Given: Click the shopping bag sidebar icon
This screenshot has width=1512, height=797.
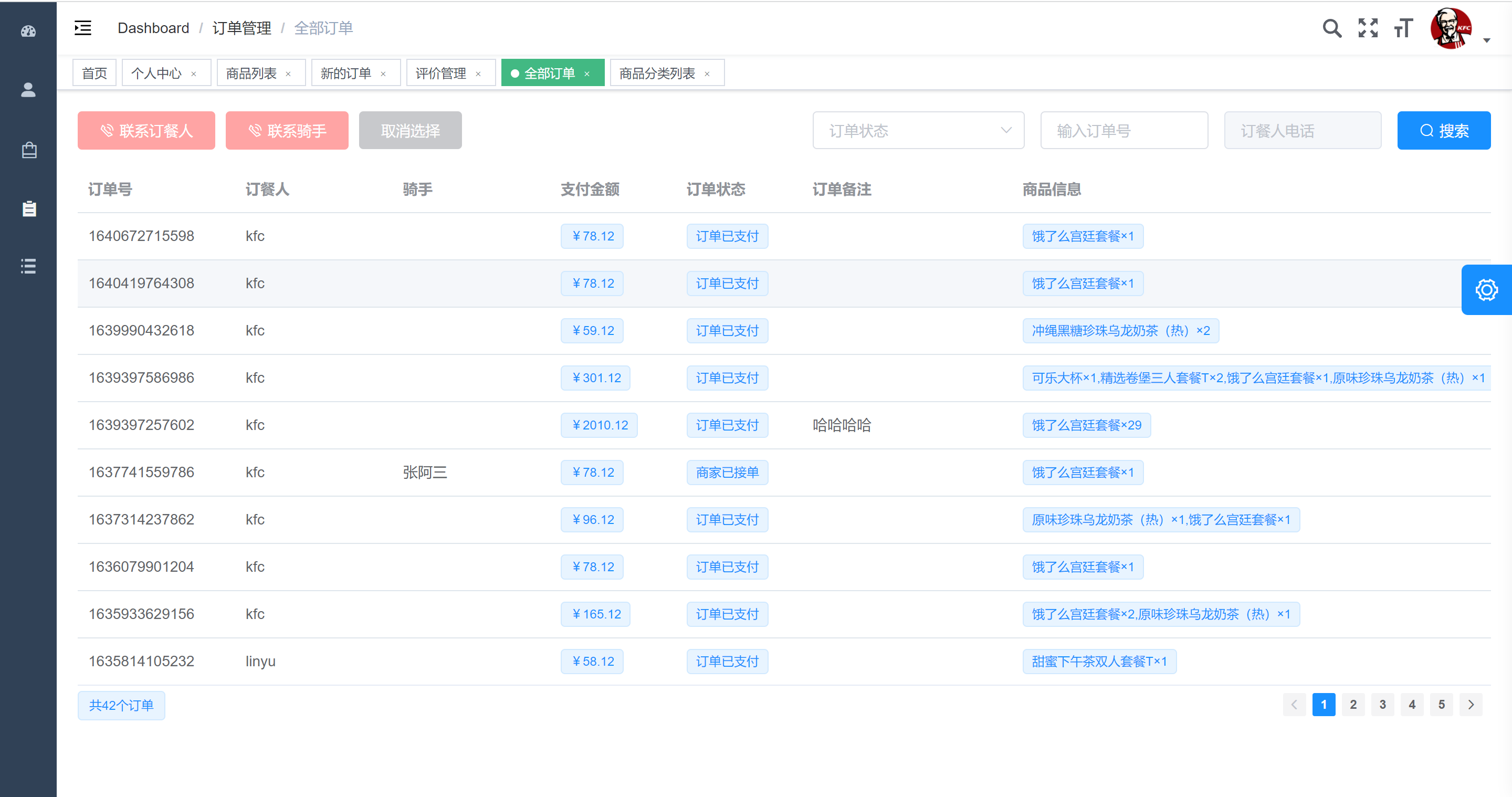Looking at the screenshot, I should [x=28, y=150].
